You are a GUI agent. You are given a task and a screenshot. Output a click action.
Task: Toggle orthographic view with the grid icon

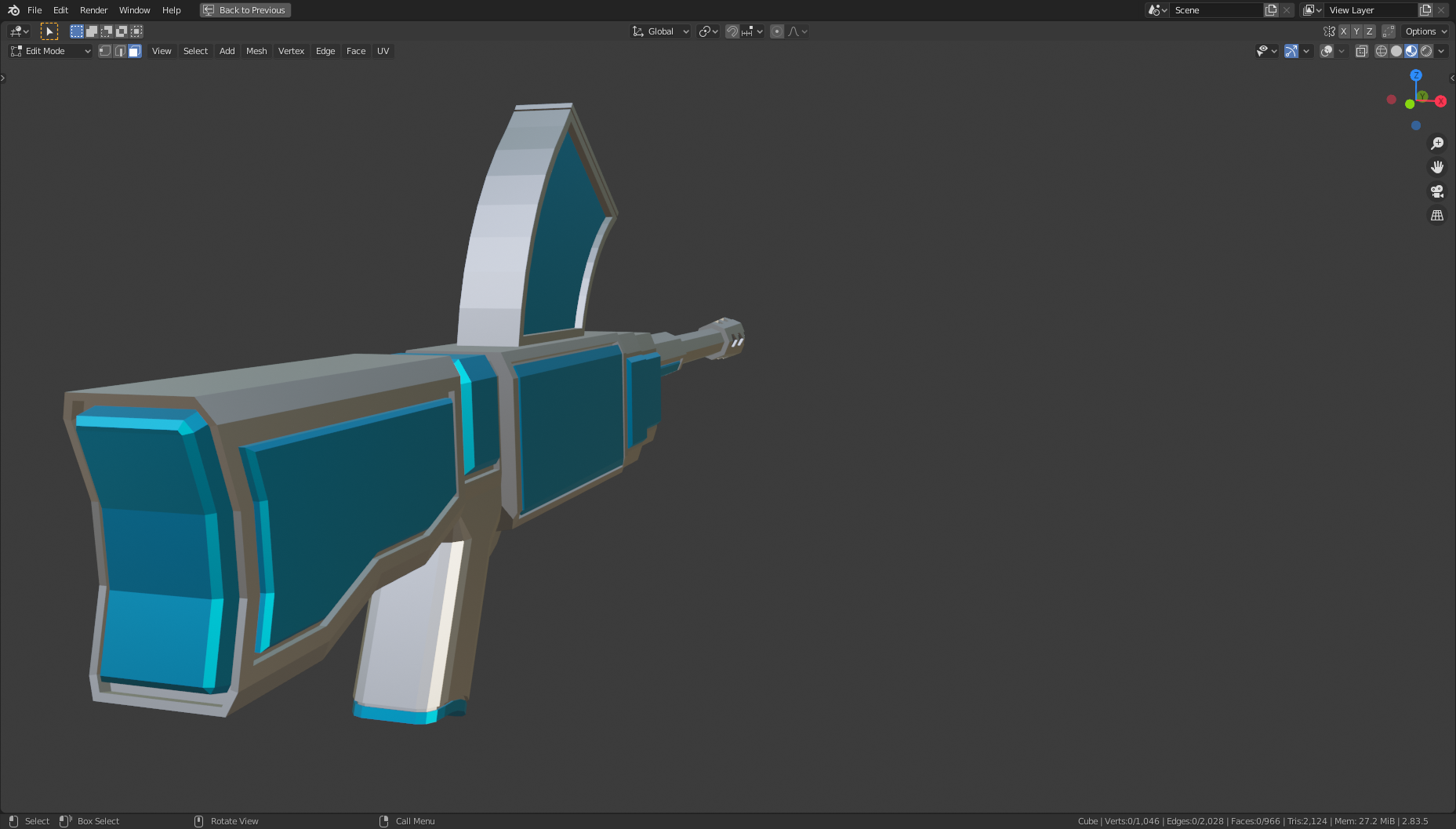(1437, 215)
